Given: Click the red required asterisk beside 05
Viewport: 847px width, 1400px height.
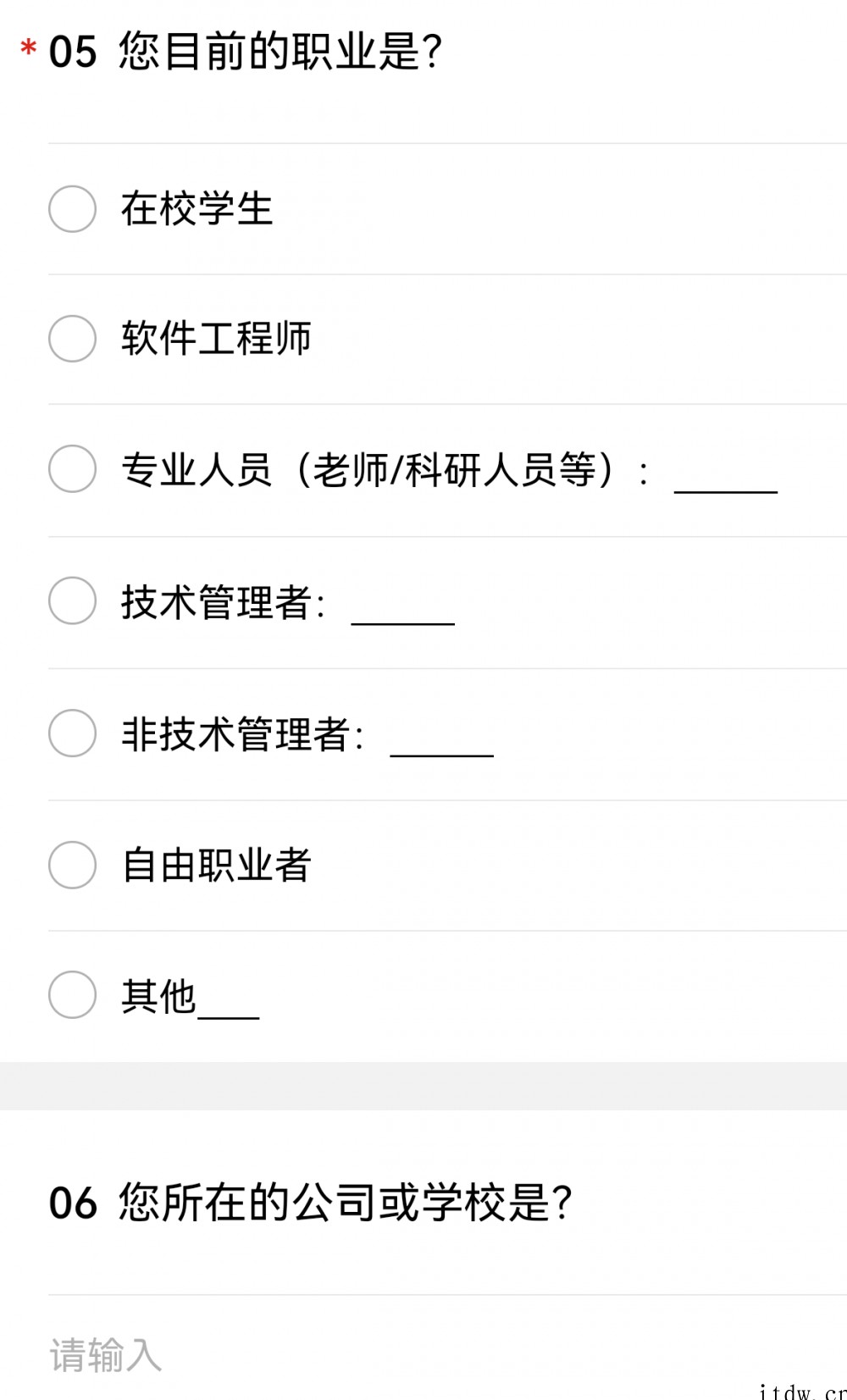Looking at the screenshot, I should coord(29,47).
